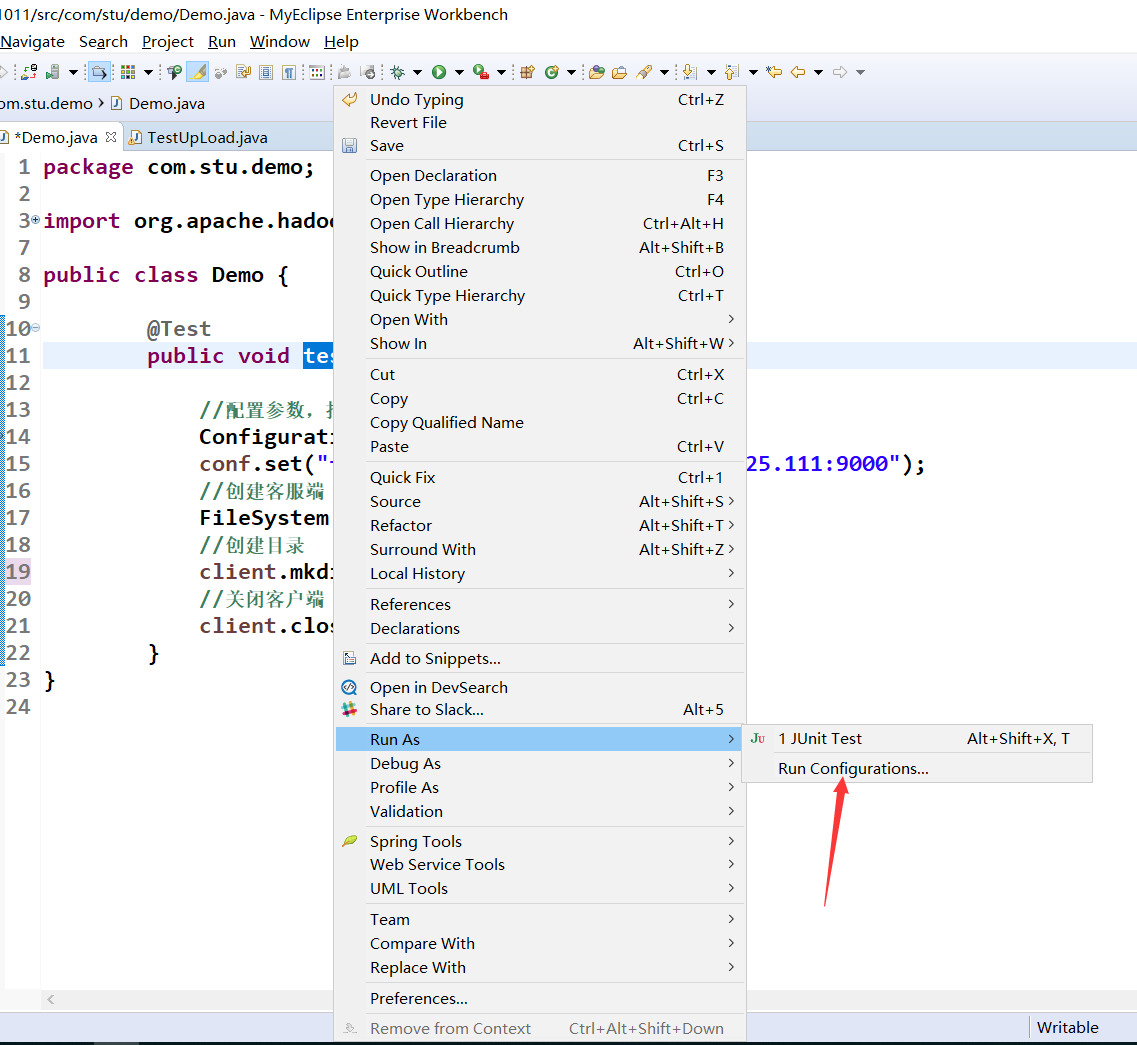This screenshot has height=1045, width=1137.
Task: Open the Search flashlight dropdown arrow
Action: 664,72
